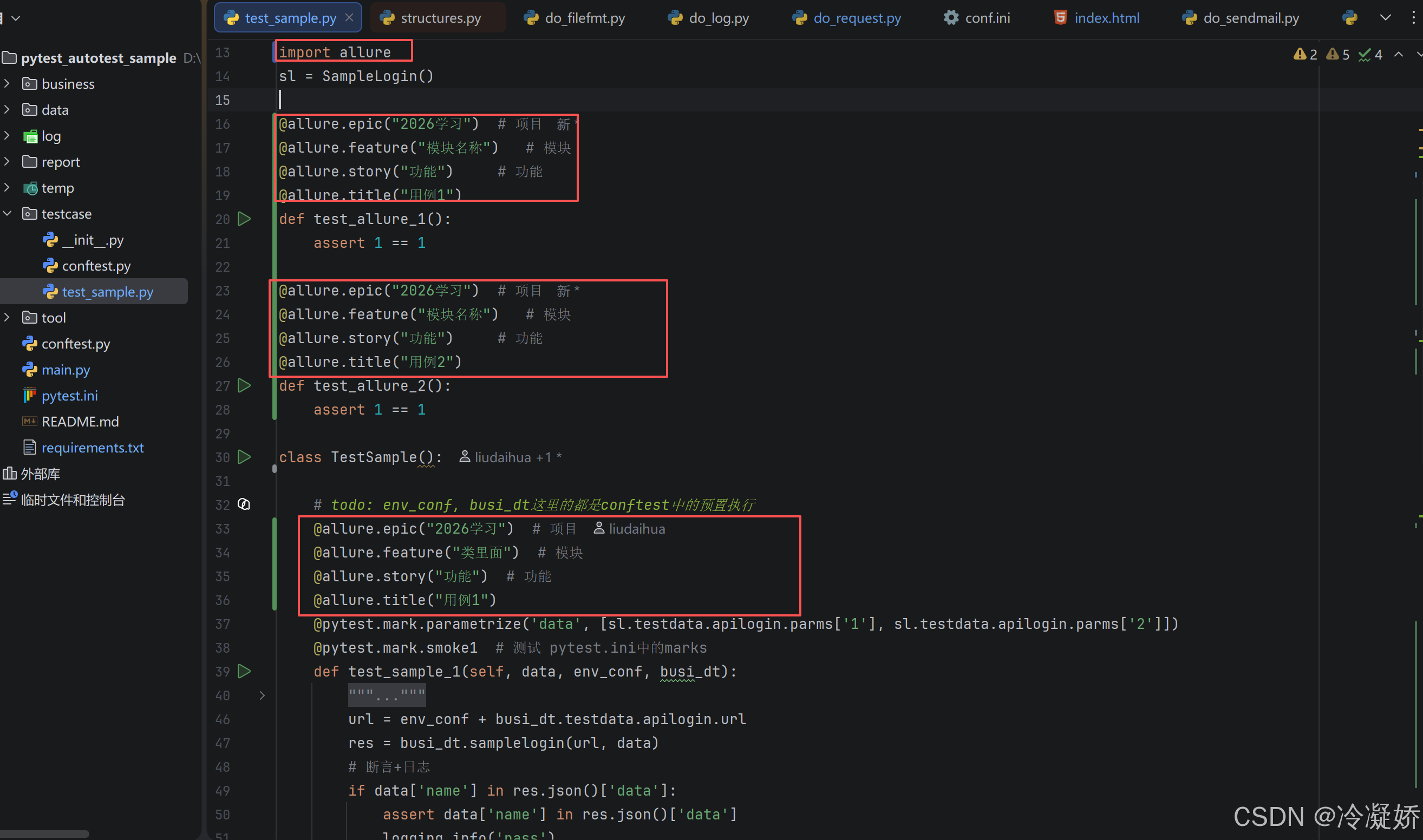Click the project tree horizontal scrollbar
1423x840 pixels.
coord(44,835)
